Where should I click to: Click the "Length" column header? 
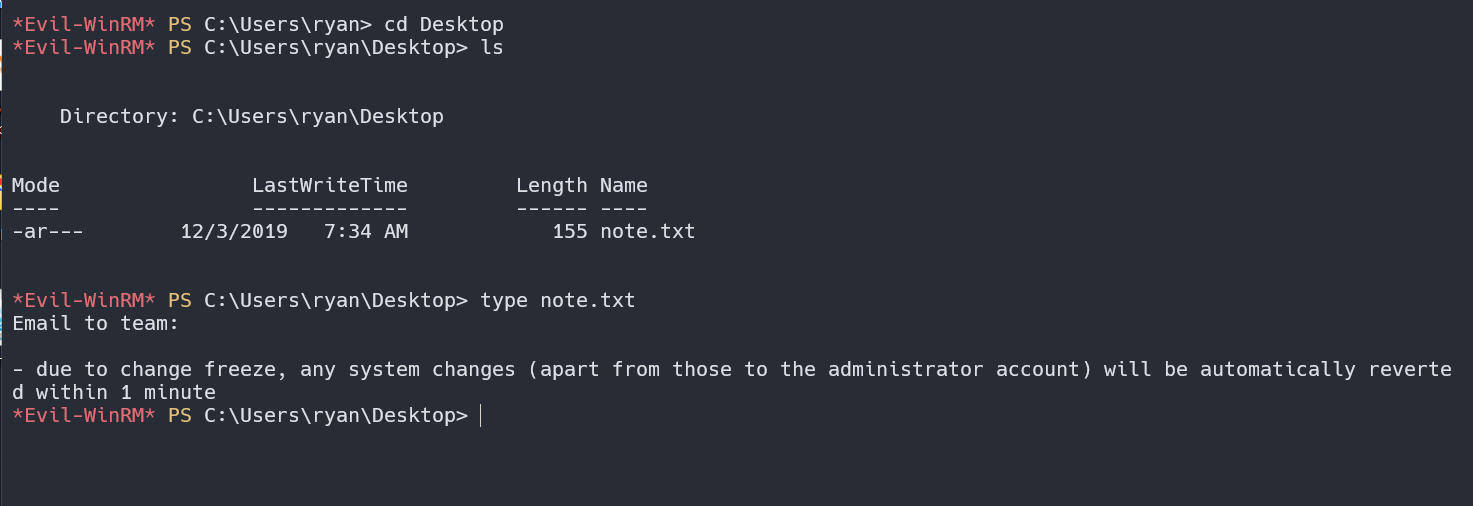[x=552, y=185]
